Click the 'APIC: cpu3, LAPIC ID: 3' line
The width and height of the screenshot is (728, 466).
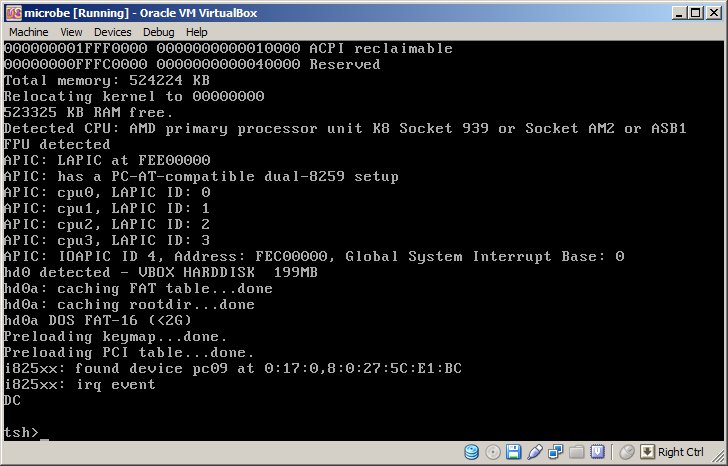pyautogui.click(x=107, y=240)
